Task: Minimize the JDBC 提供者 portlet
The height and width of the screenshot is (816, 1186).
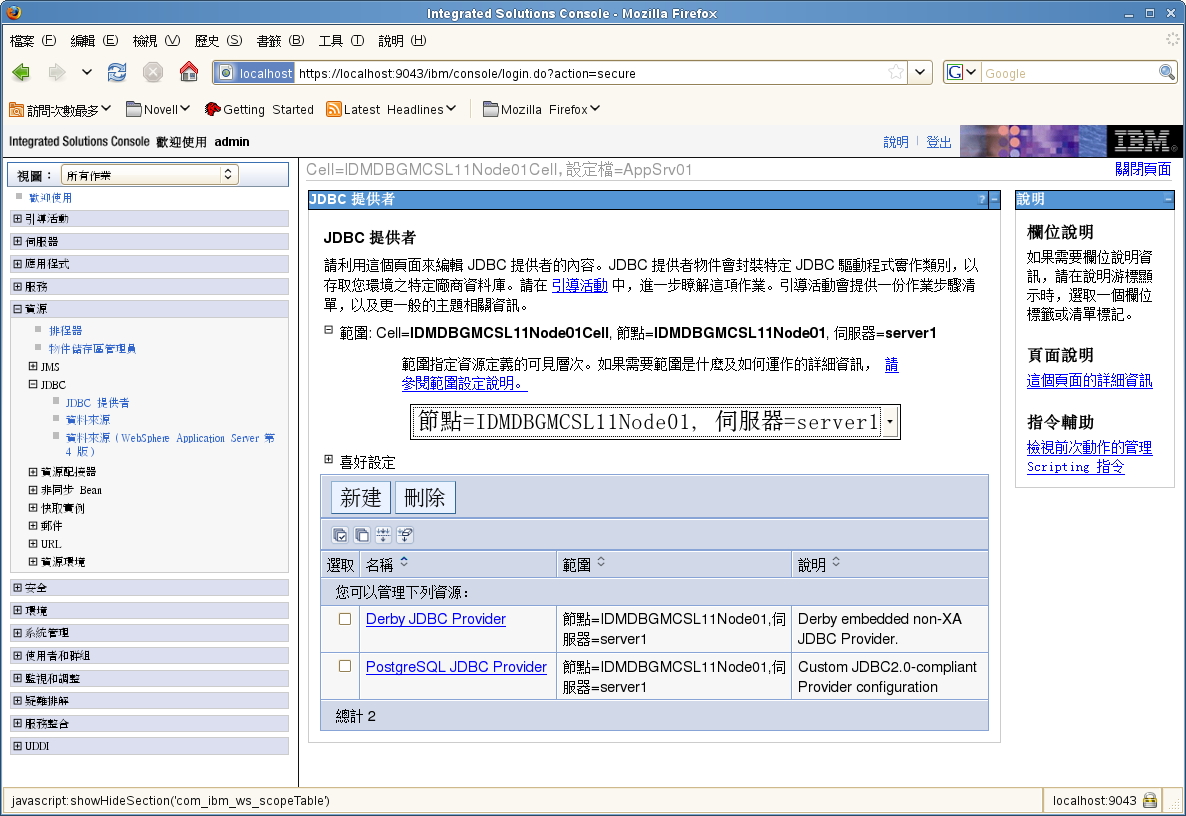Action: tap(995, 200)
